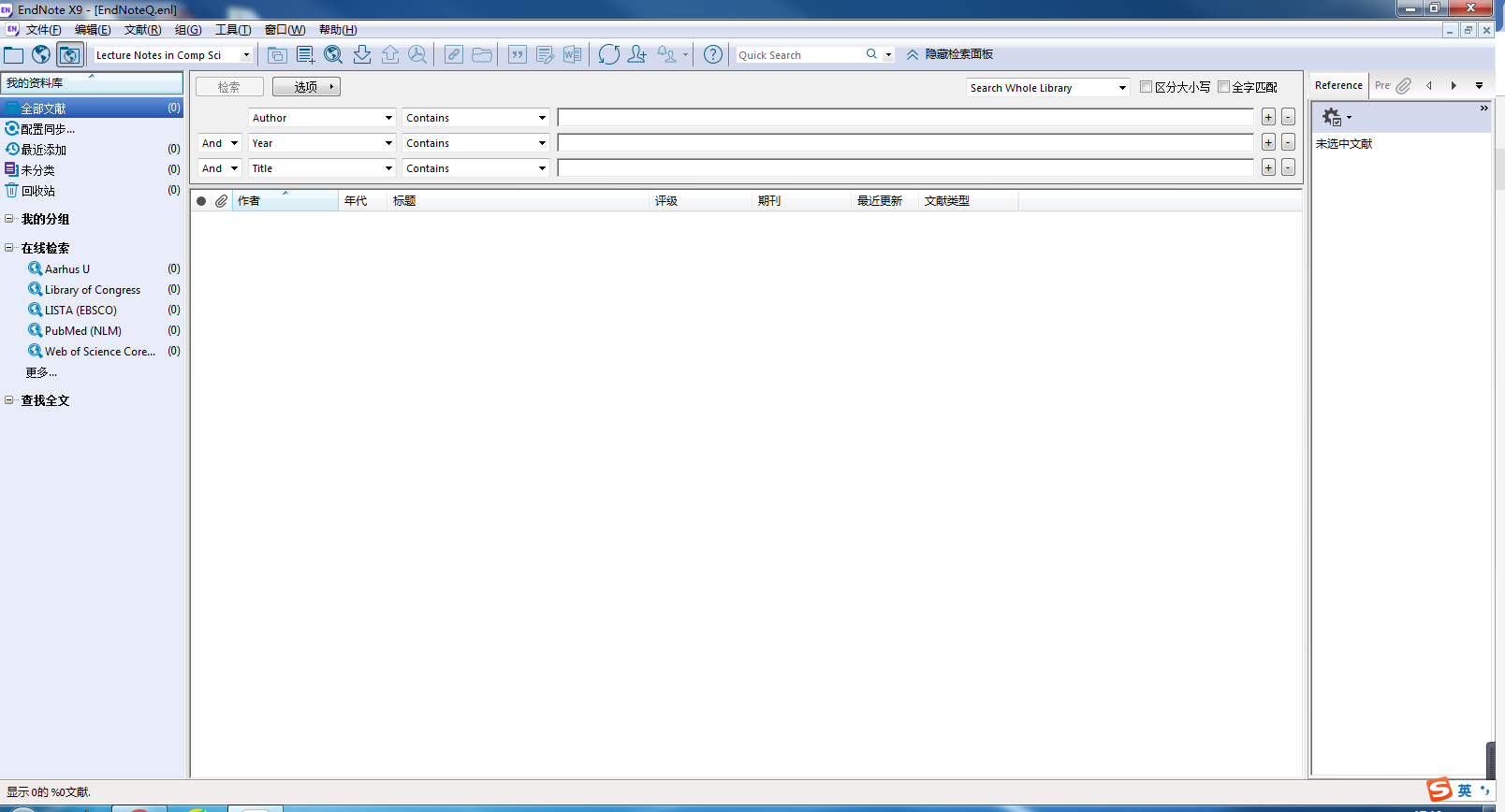Click Import download-arrow icon

click(361, 55)
